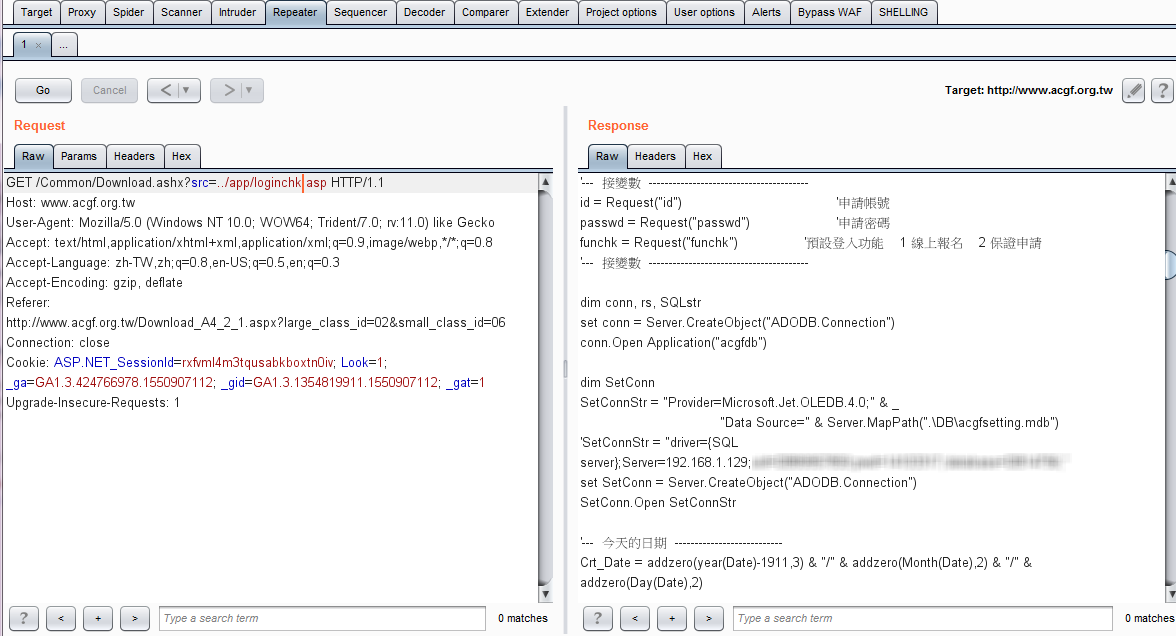Switch to the Request Headers tab

(134, 156)
